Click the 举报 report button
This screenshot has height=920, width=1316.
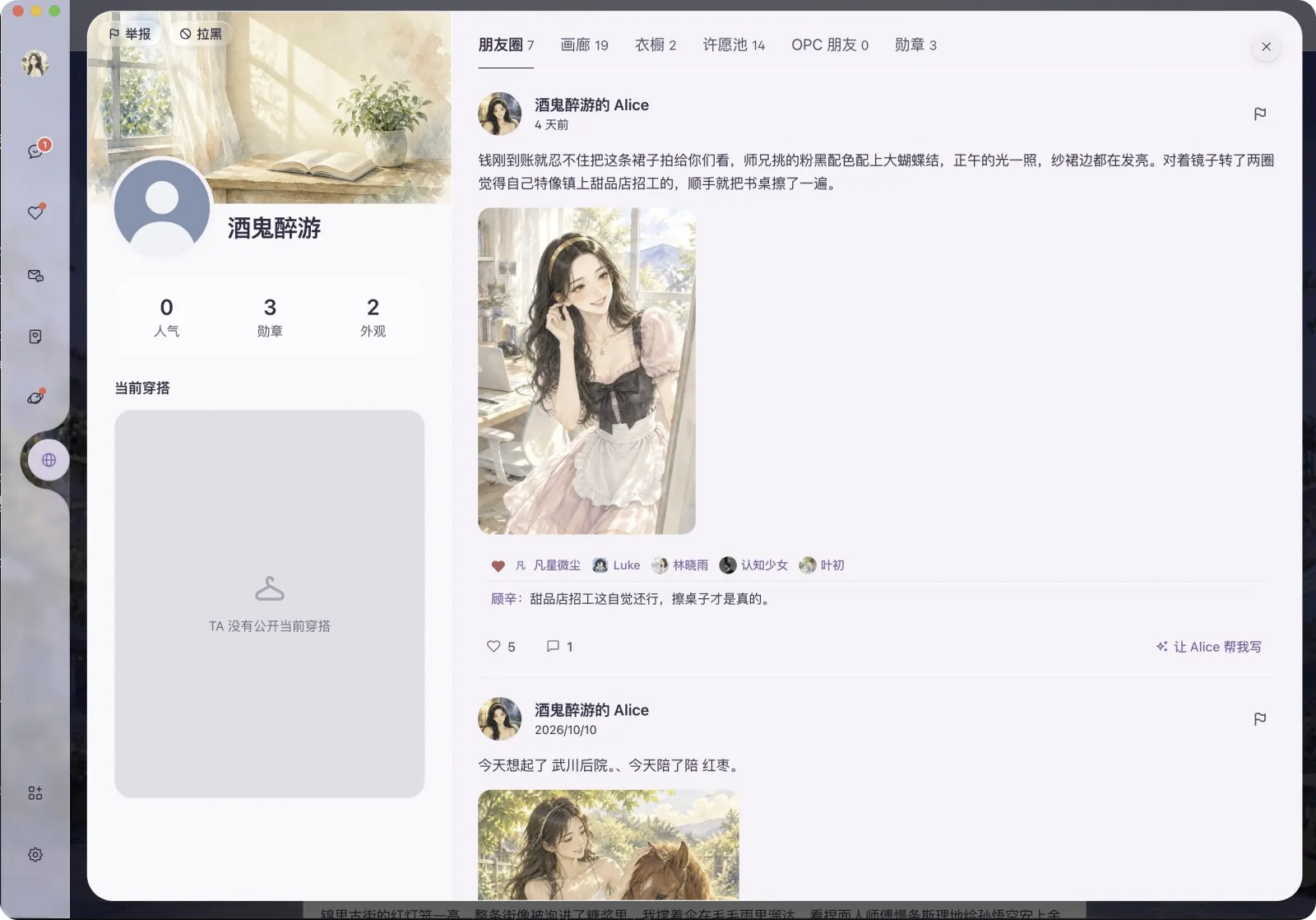click(x=130, y=34)
